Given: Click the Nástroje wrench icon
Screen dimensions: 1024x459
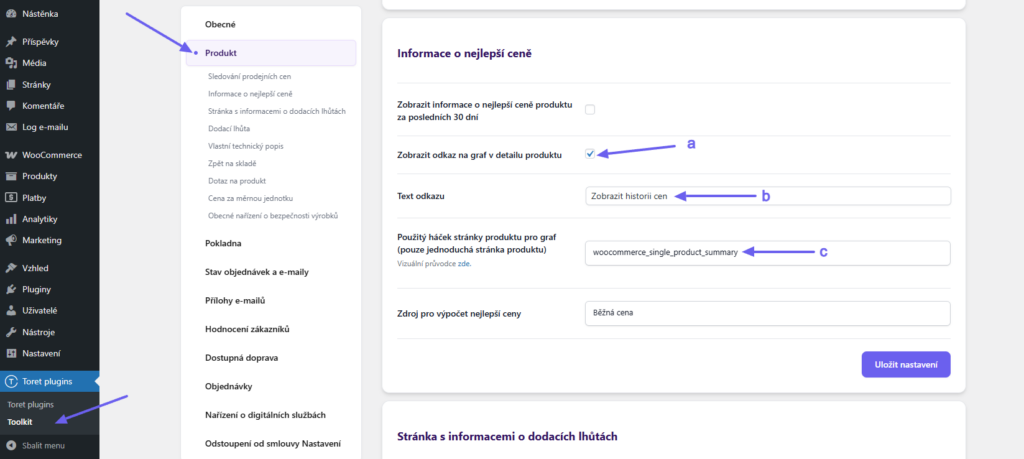Looking at the screenshot, I should click(10, 332).
